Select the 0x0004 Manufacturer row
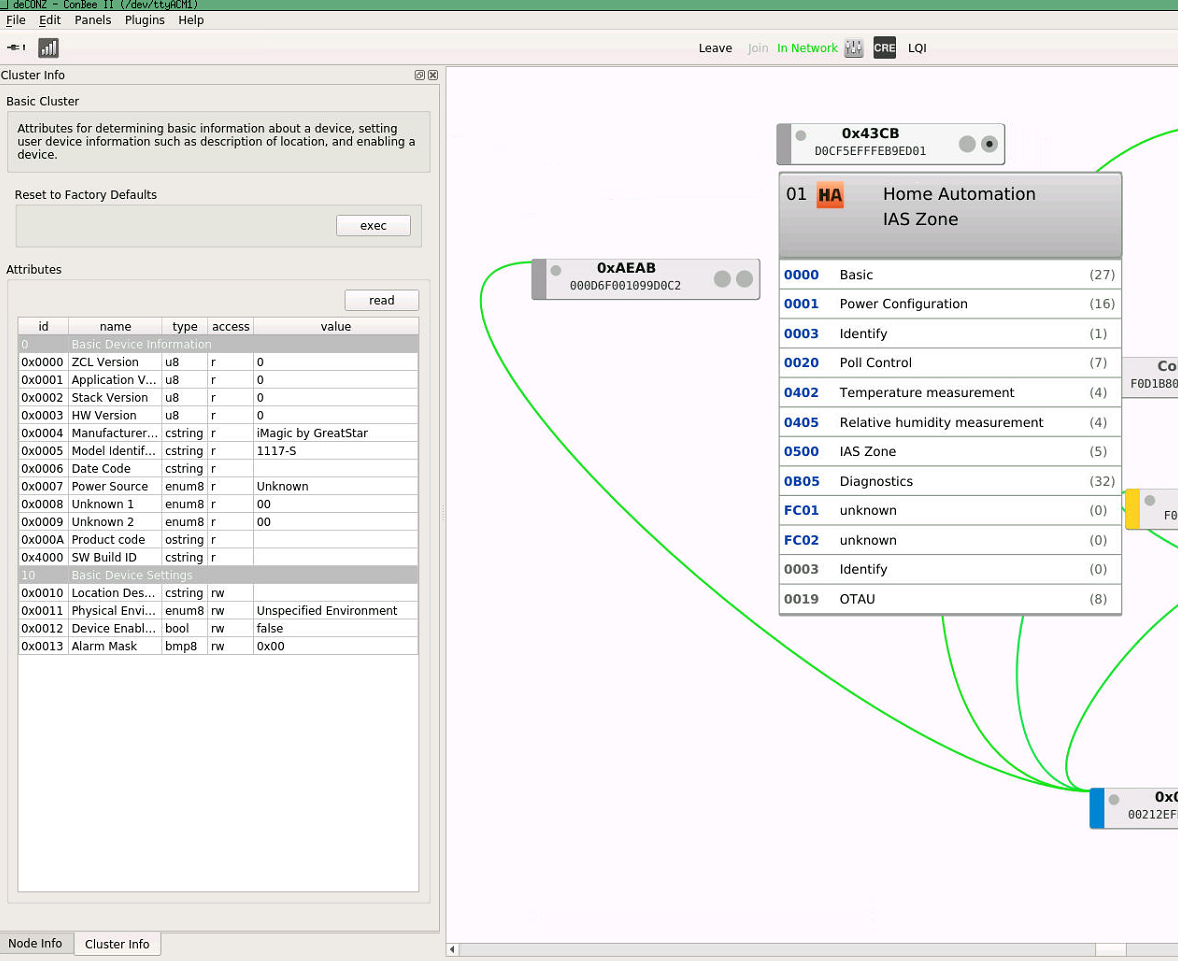Viewport: 1178px width, 961px height. tap(219, 434)
